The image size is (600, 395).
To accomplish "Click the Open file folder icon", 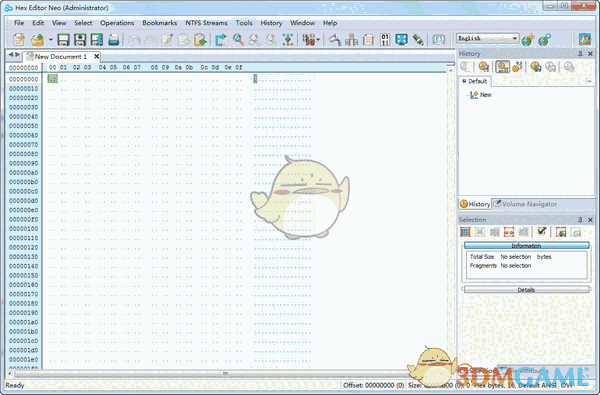I will click(38, 39).
